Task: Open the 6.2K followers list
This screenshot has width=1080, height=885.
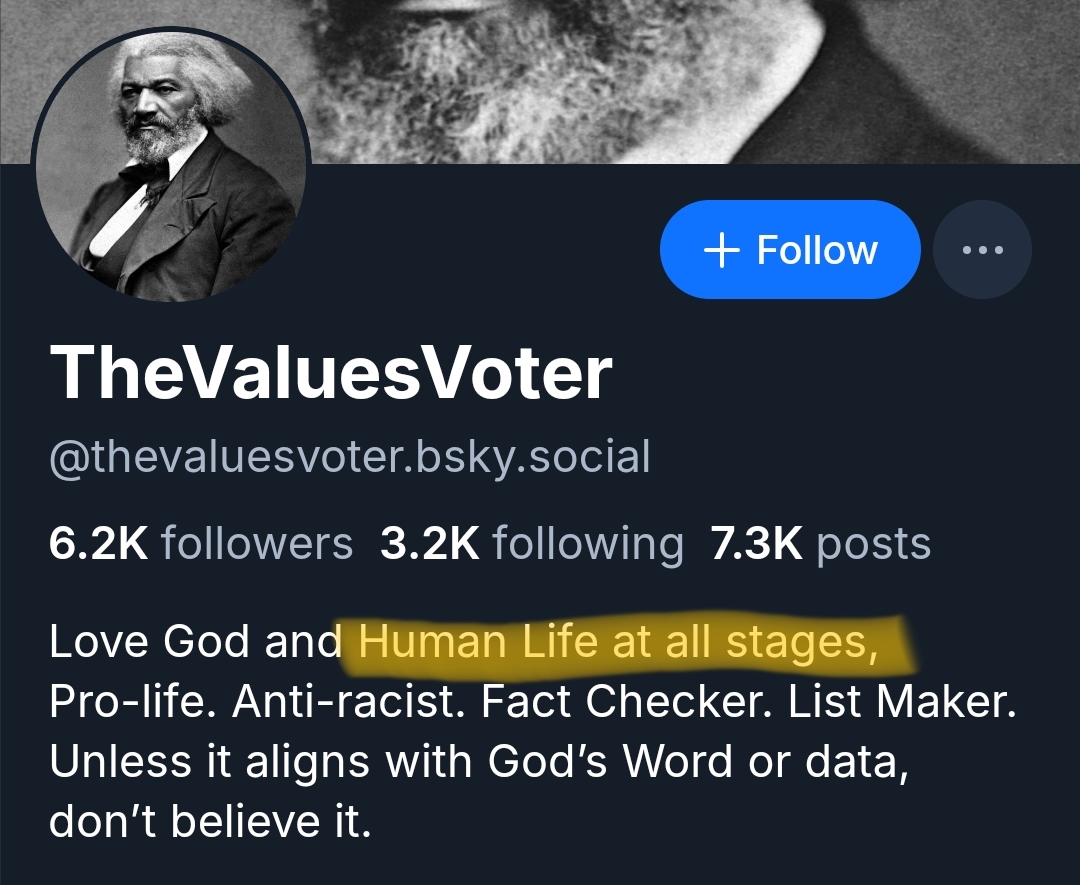Action: point(201,544)
